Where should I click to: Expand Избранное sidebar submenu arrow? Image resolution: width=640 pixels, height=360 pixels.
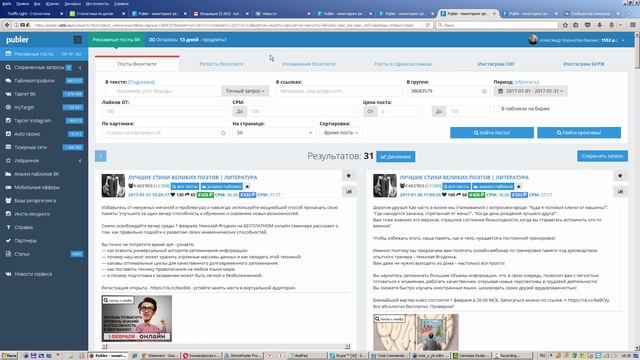tap(80, 161)
